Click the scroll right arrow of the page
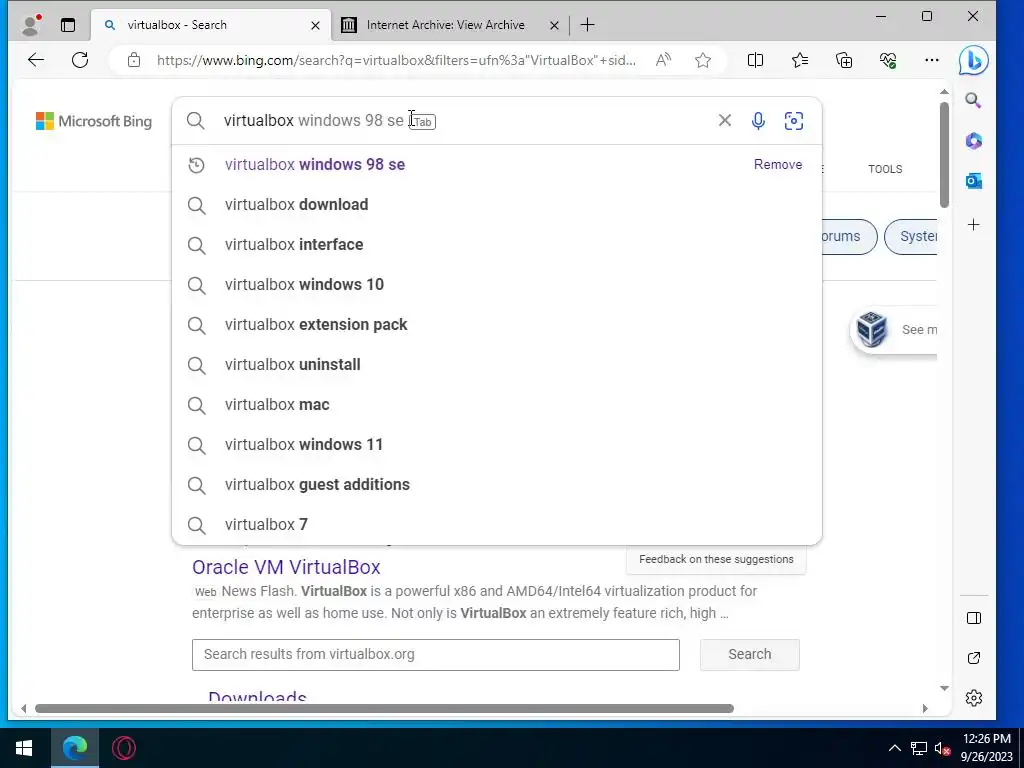This screenshot has width=1024, height=768. point(925,709)
